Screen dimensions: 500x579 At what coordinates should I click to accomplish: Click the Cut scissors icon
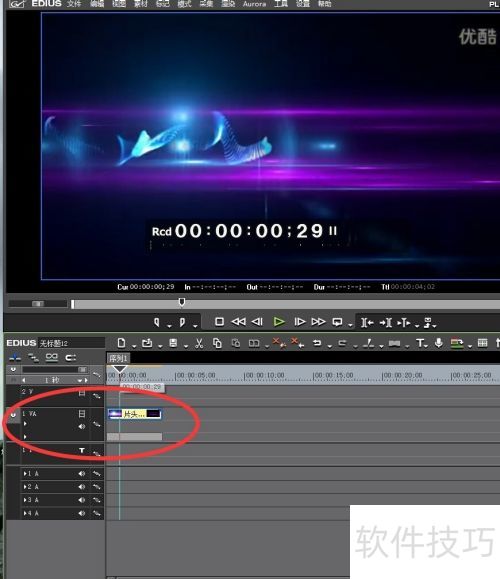(199, 343)
